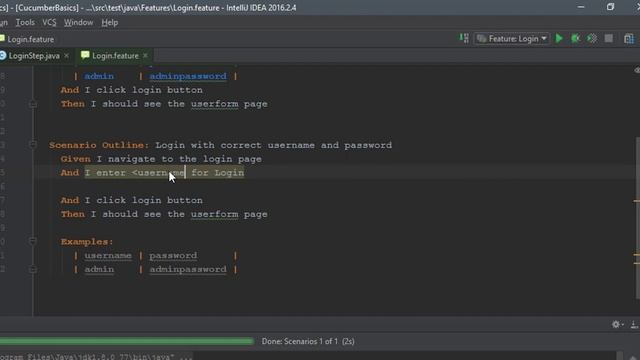Click the editor vertical scrollbar
This screenshot has width=640, height=360.
[x=637, y=218]
